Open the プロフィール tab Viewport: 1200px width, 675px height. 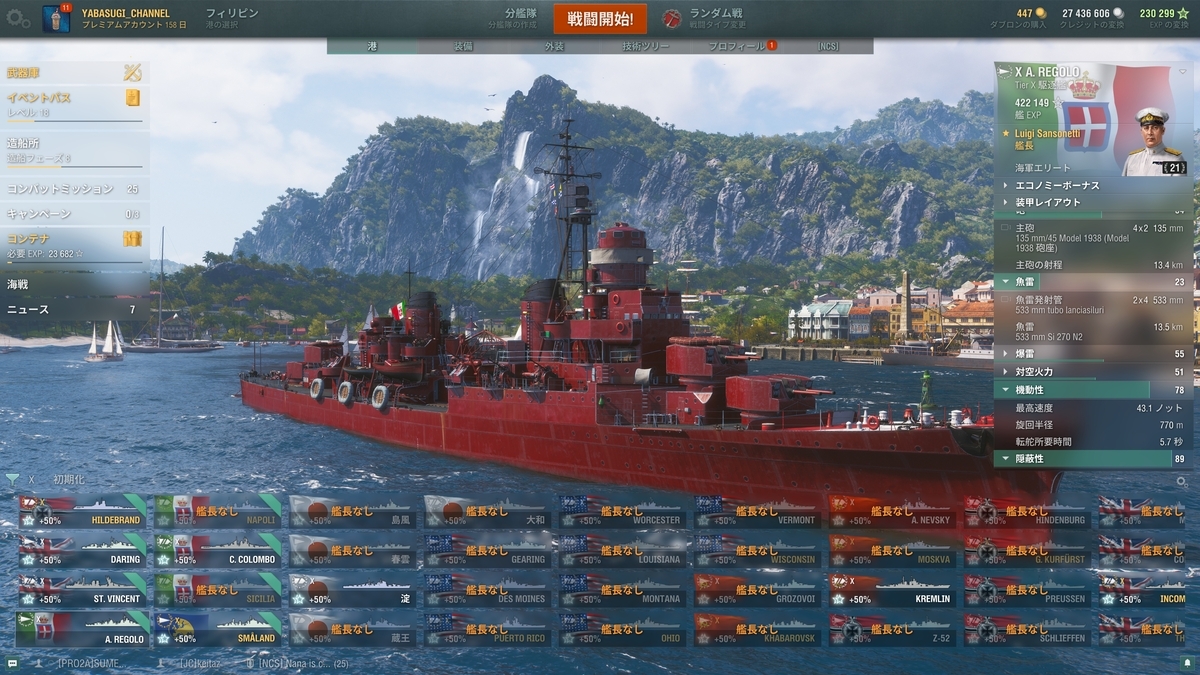point(738,46)
